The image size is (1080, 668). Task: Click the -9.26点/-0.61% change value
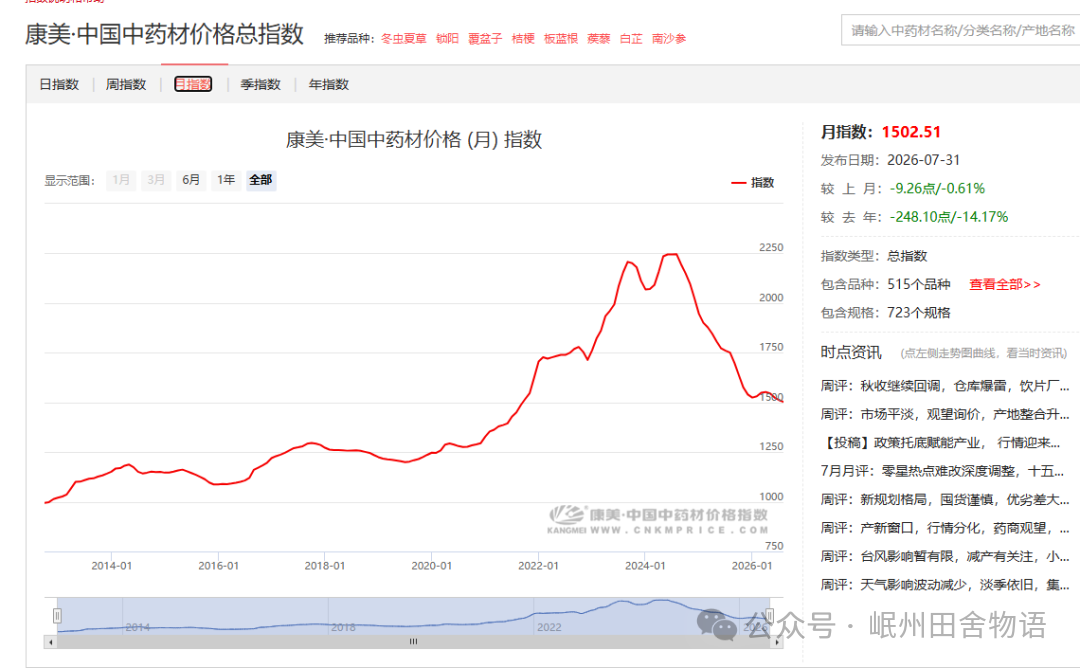(x=937, y=189)
